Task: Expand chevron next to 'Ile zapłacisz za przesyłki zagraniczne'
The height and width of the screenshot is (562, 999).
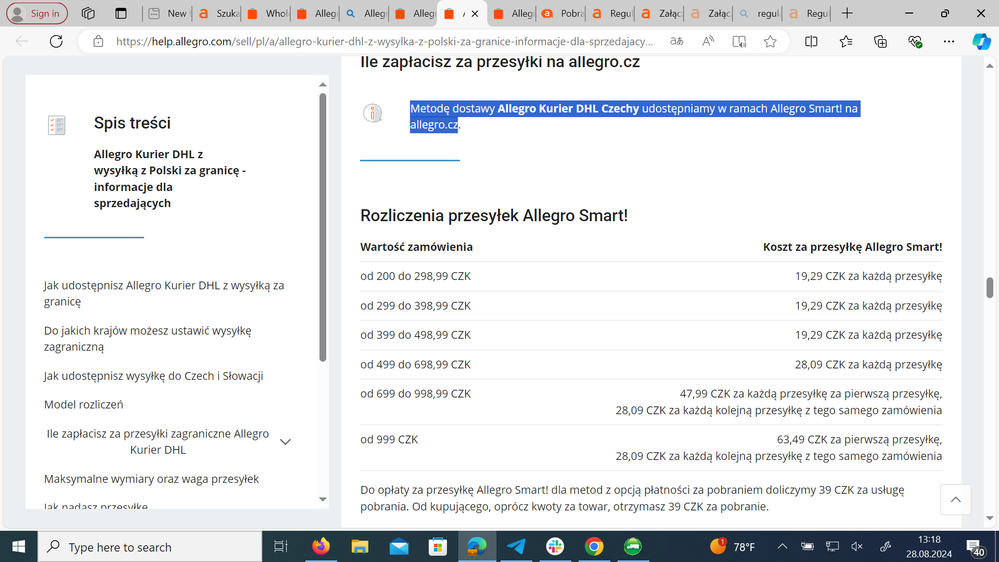Action: click(x=285, y=442)
